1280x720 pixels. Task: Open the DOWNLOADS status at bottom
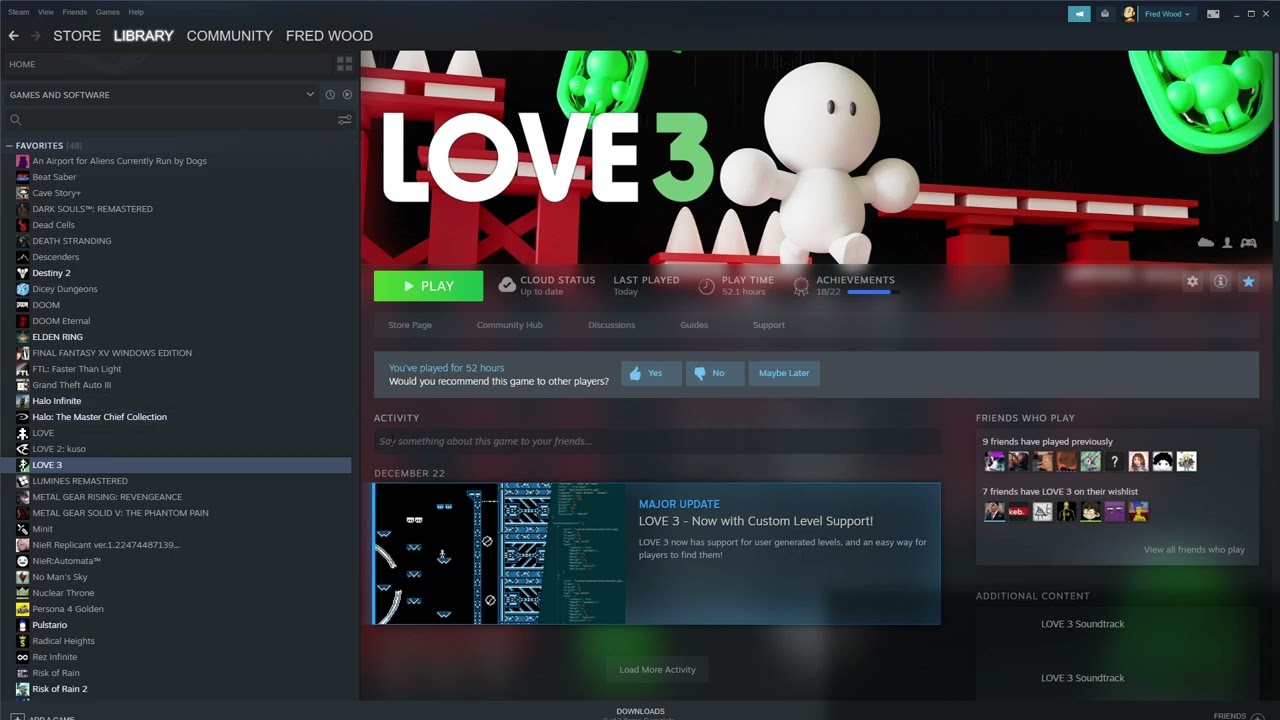coord(640,712)
